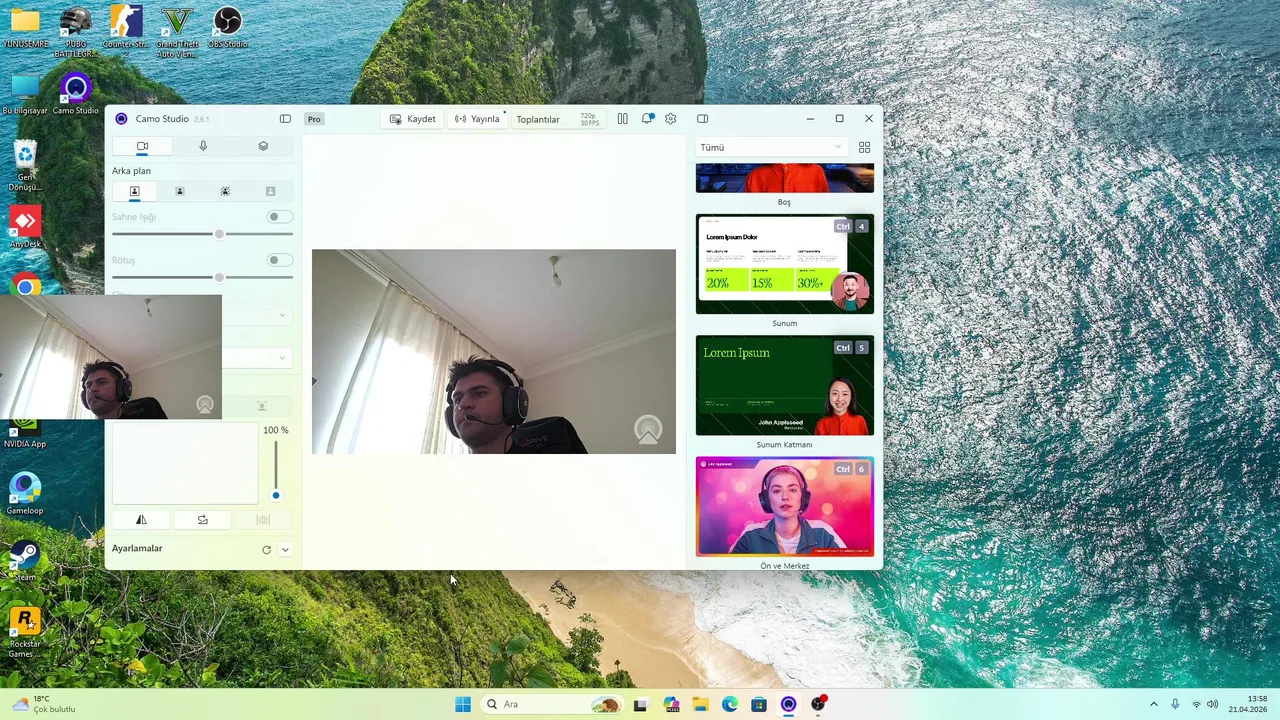1280x720 pixels.
Task: Open Microsoft Edge from the taskbar
Action: click(730, 704)
